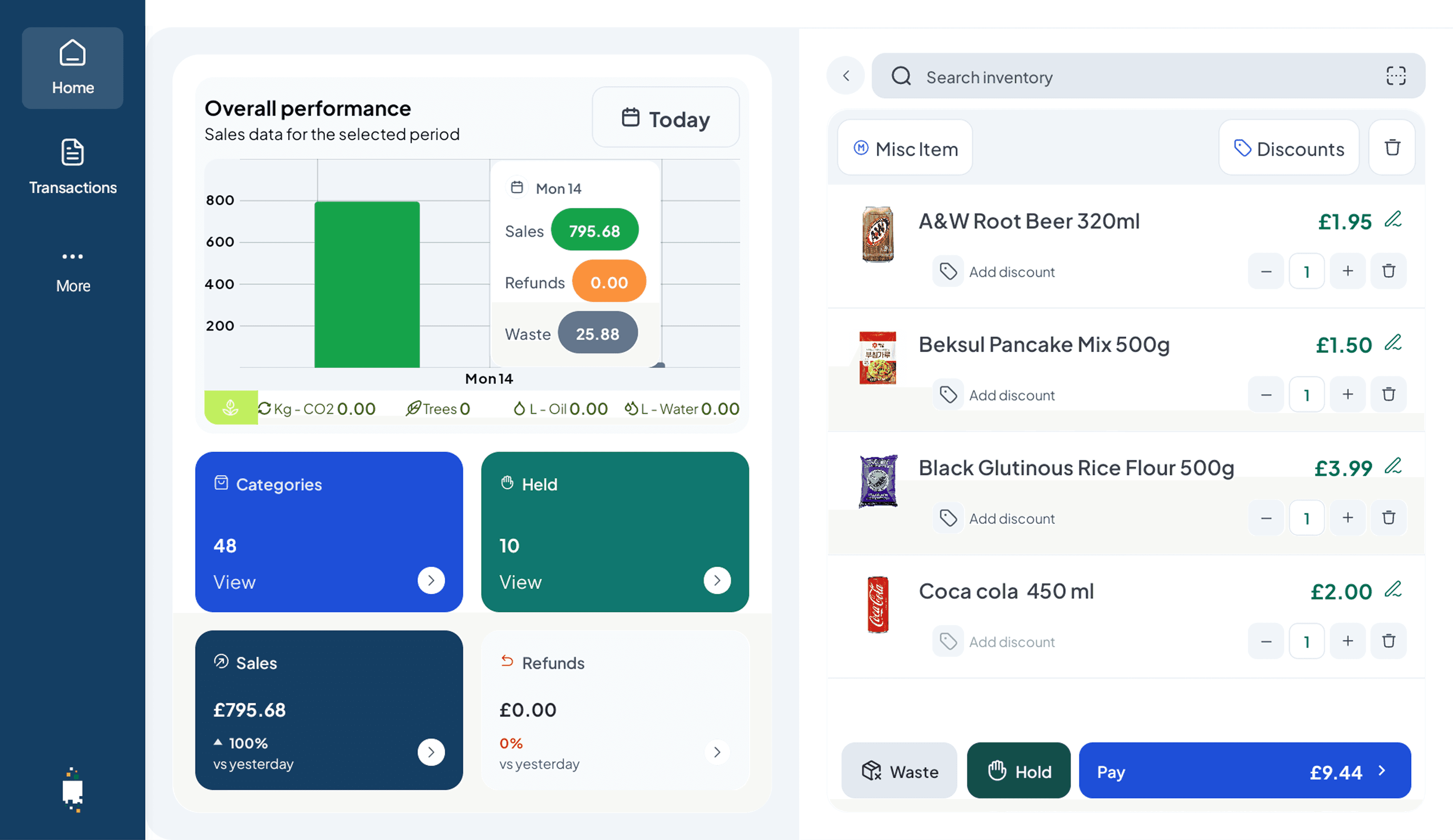The image size is (1453, 840).
Task: Add a Misc Item to the basket
Action: (905, 148)
